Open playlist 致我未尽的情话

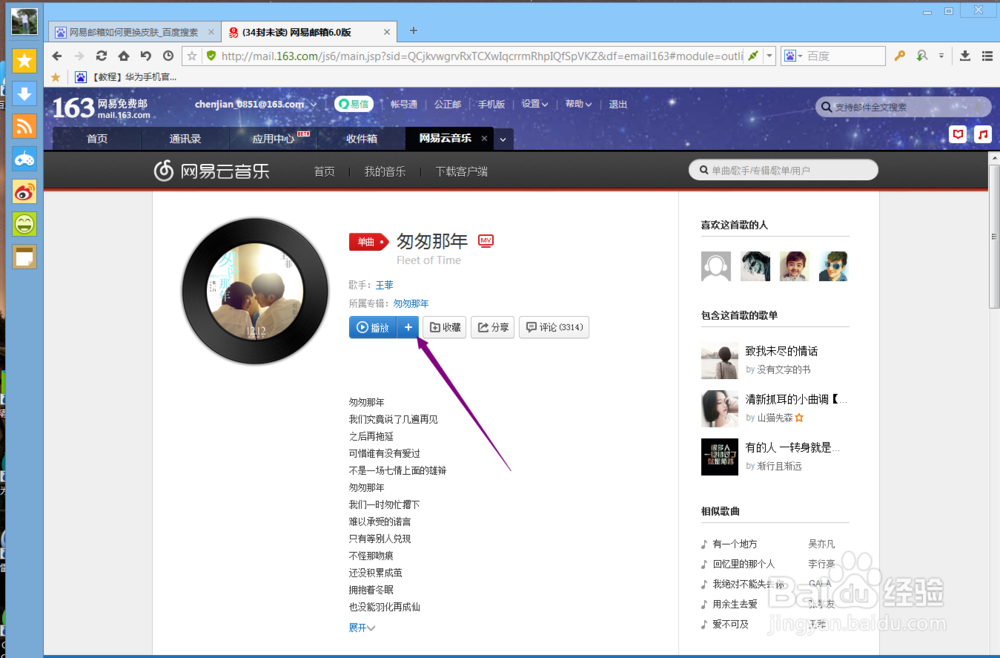click(781, 351)
